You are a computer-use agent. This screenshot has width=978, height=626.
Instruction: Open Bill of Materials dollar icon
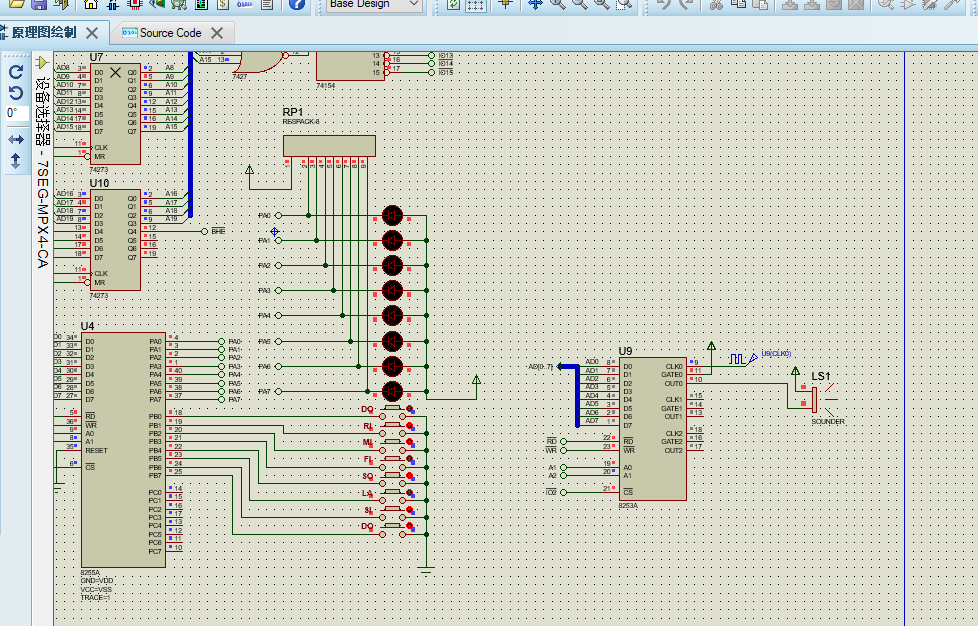point(223,4)
